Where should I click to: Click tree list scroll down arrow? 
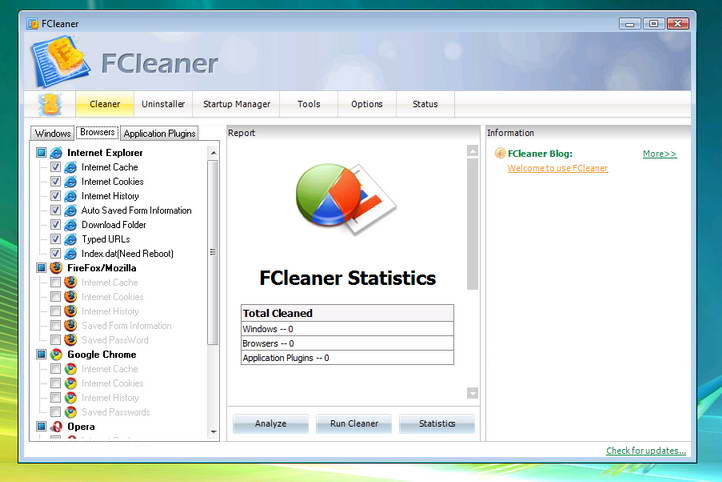pos(213,432)
